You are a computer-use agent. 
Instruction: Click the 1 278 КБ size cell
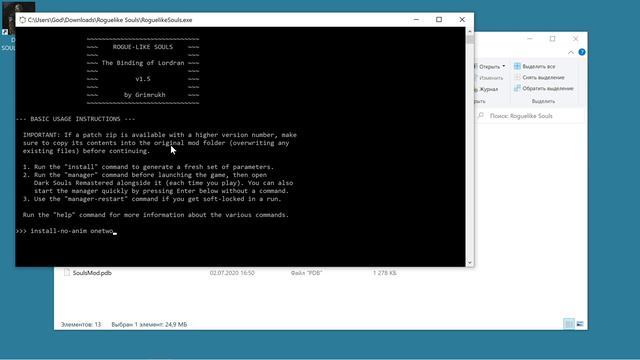click(384, 273)
